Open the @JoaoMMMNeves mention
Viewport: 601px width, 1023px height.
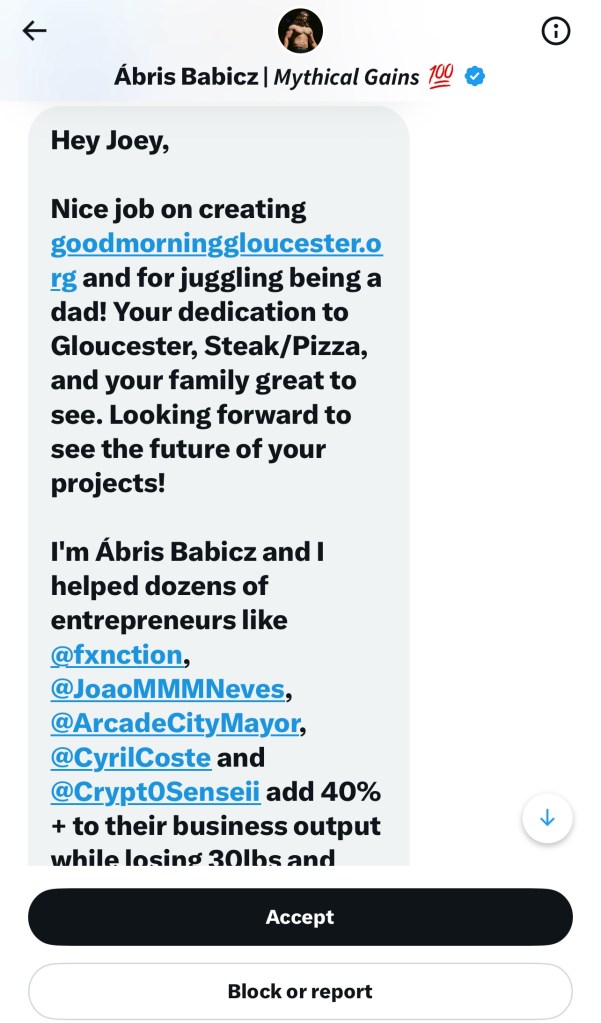coord(167,689)
